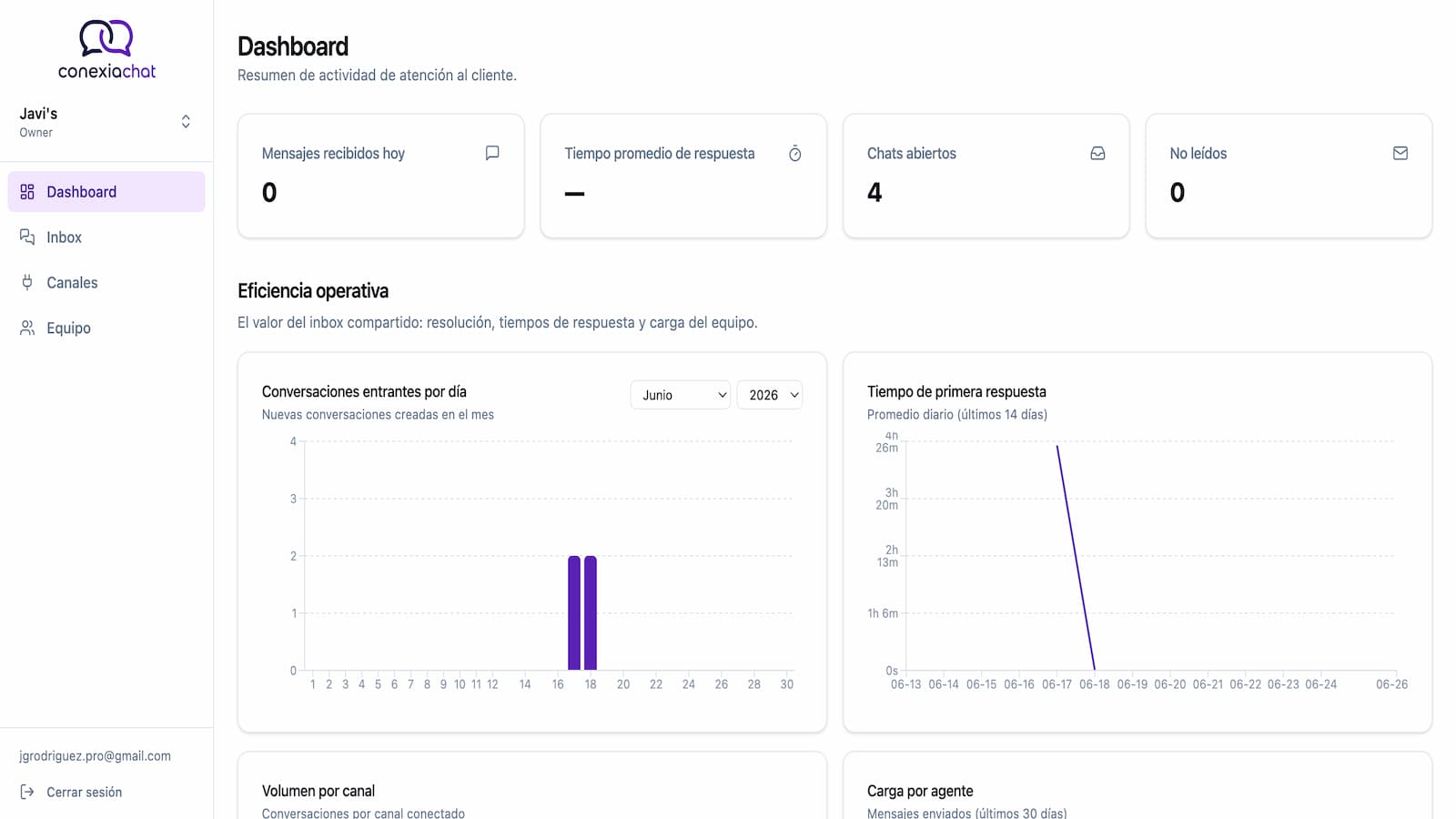Image resolution: width=1456 pixels, height=819 pixels.
Task: Click the conexiachat logo
Action: 106,50
